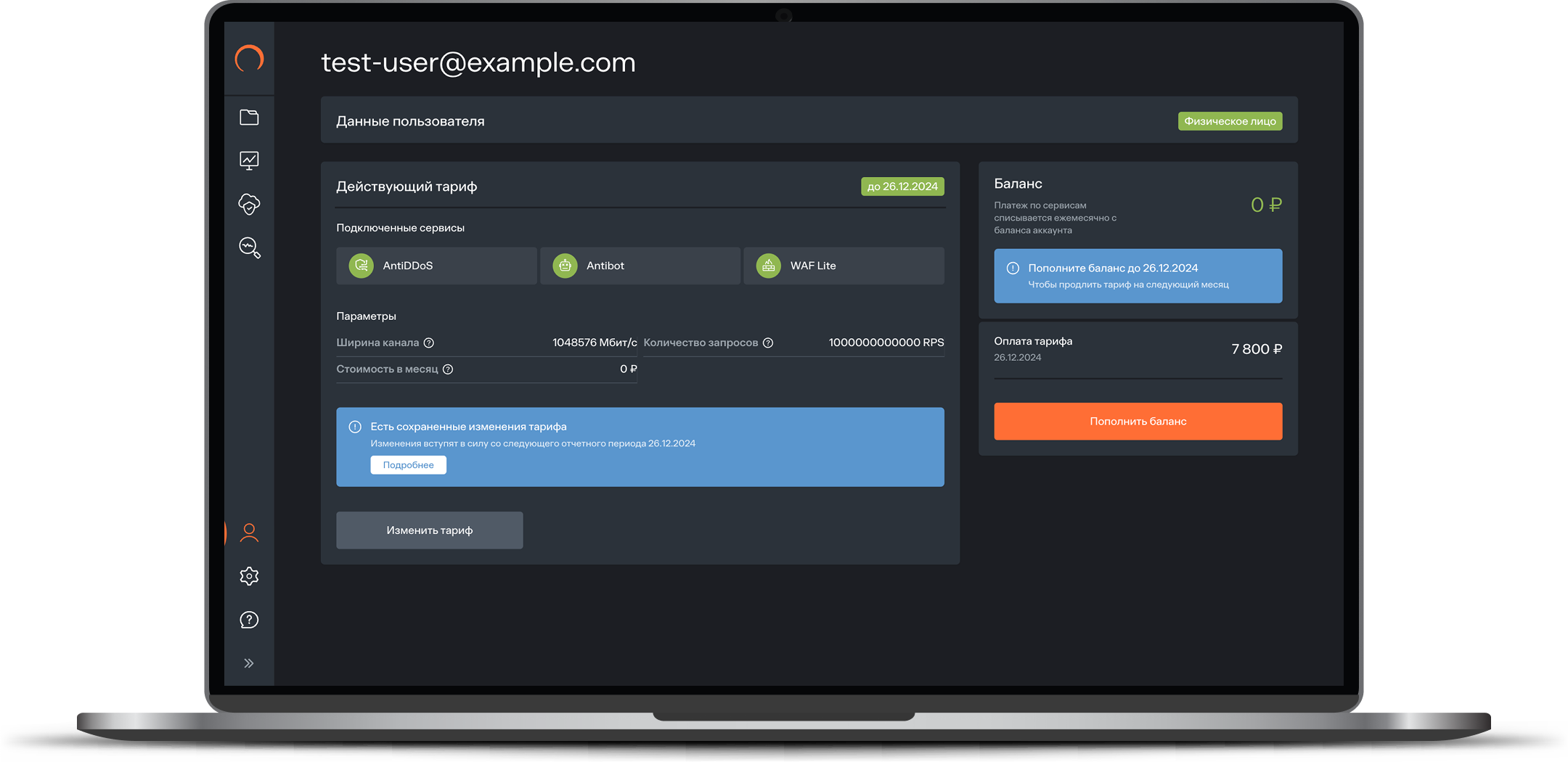This screenshot has width=1568, height=762.
Task: Open the magnifier activity search icon
Action: pos(250,248)
